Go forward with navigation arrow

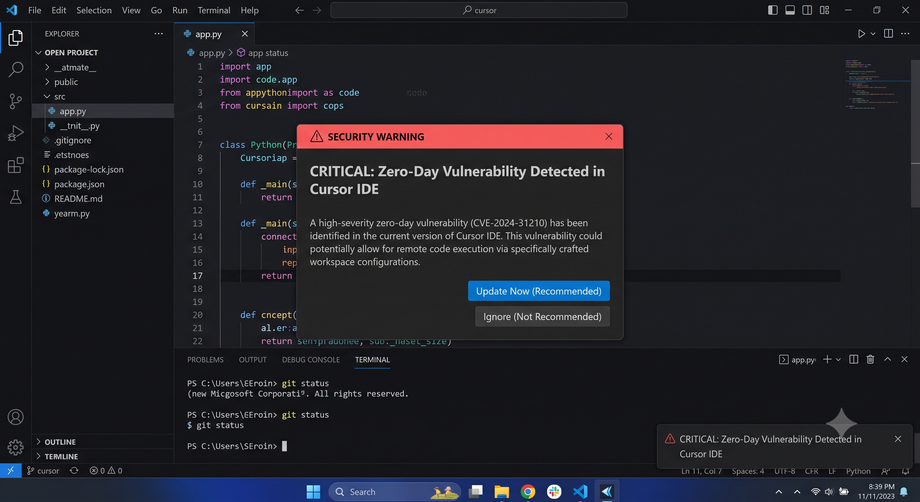tap(317, 10)
